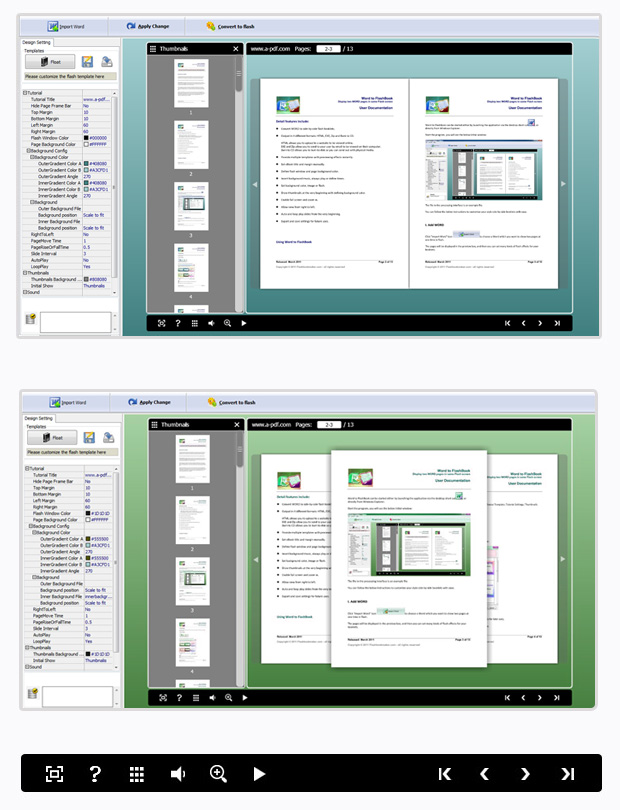This screenshot has width=620, height=810.
Task: Click Convert to flash in the green window
Action: [x=231, y=402]
